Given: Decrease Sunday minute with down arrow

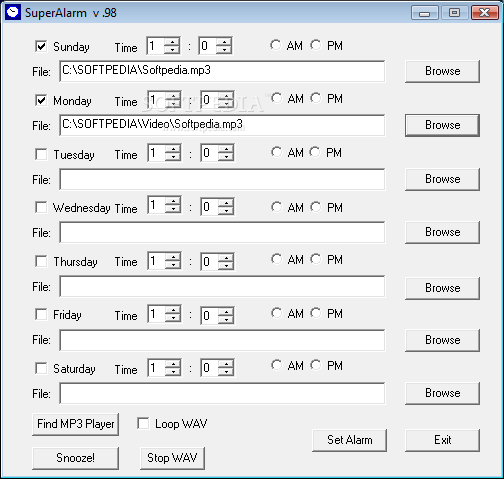Looking at the screenshot, I should point(224,49).
